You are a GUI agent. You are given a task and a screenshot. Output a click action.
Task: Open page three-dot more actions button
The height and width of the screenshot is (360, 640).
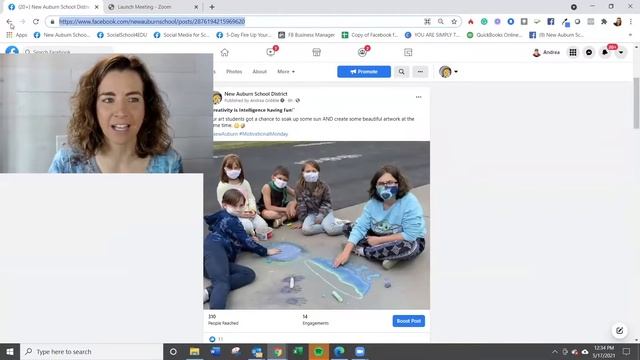tap(420, 72)
